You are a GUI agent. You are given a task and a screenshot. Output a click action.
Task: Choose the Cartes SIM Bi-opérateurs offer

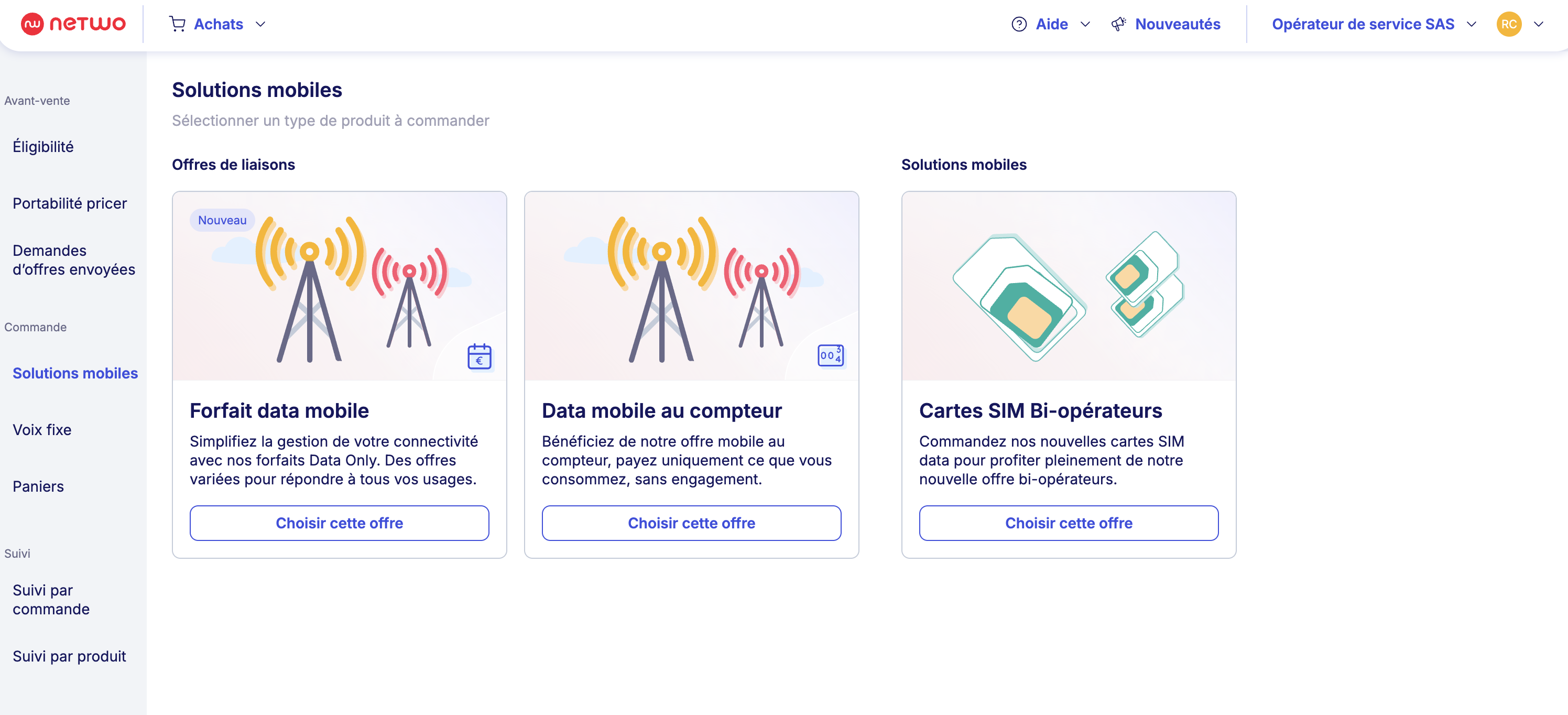(1068, 523)
